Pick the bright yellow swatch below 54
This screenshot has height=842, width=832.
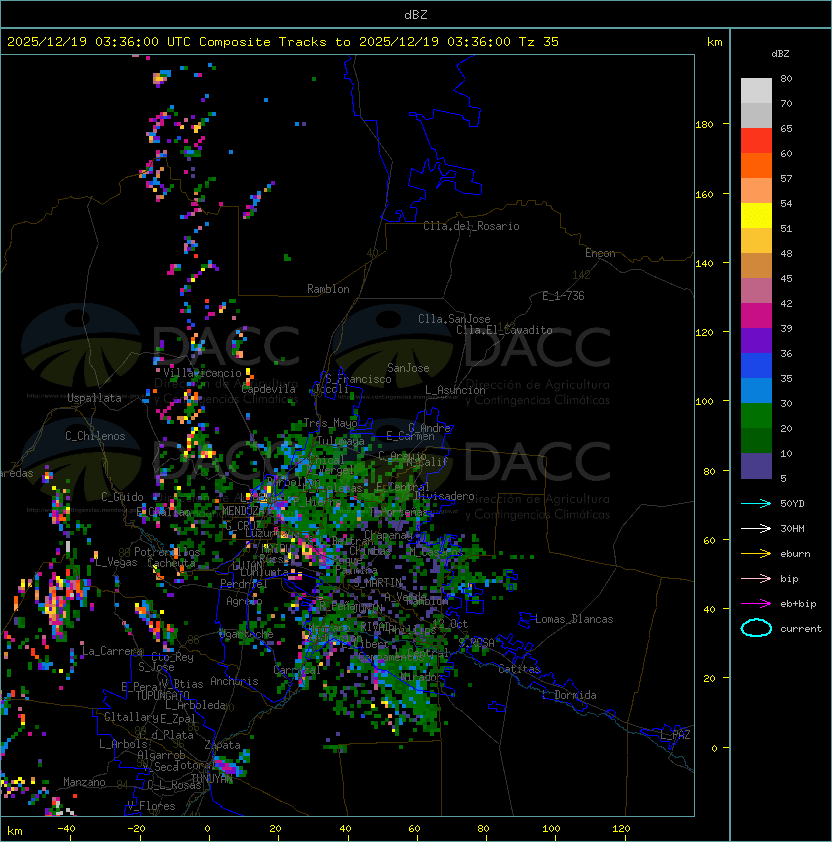click(756, 216)
